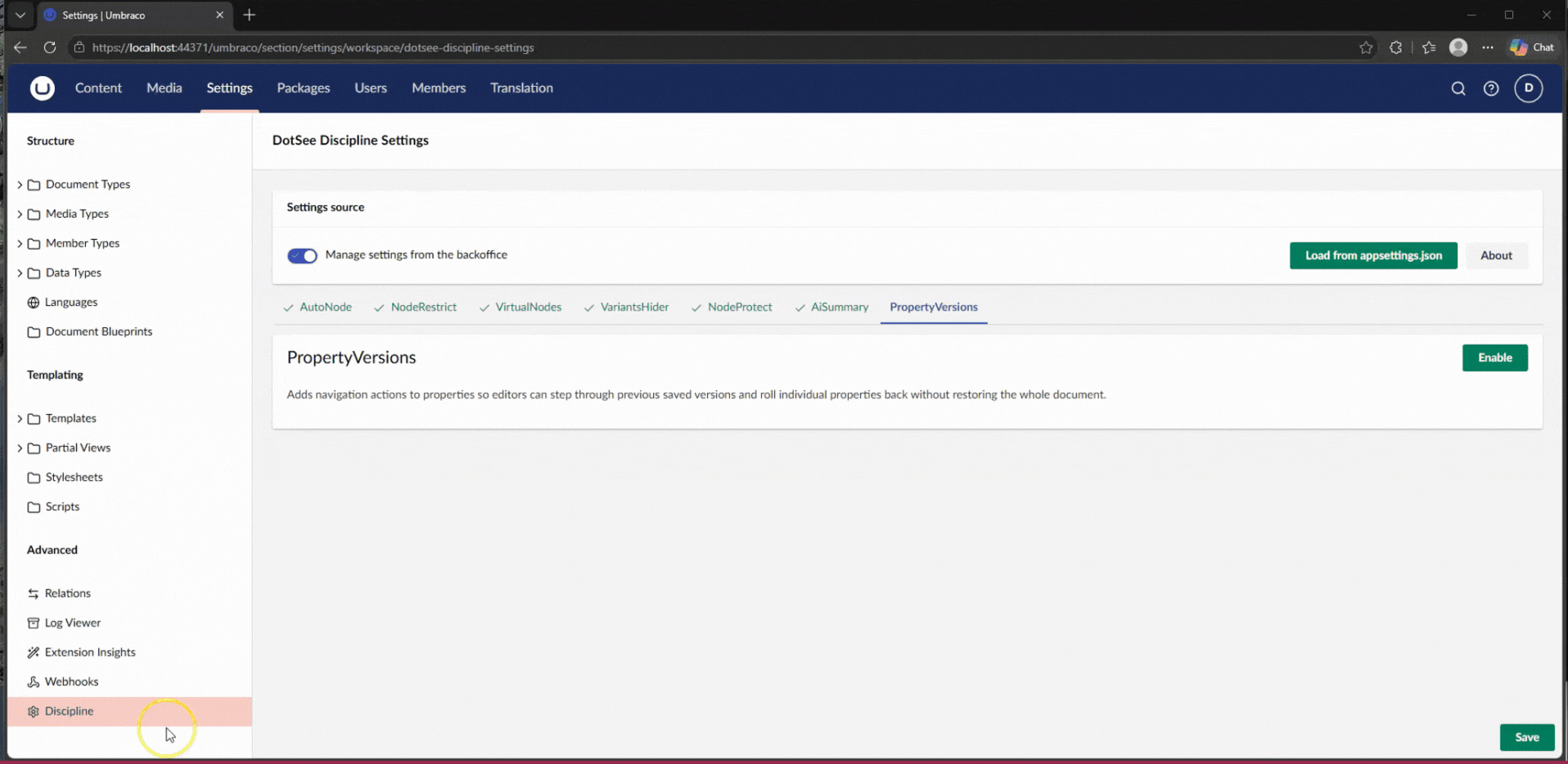Click the Media Types folder icon

click(x=34, y=214)
